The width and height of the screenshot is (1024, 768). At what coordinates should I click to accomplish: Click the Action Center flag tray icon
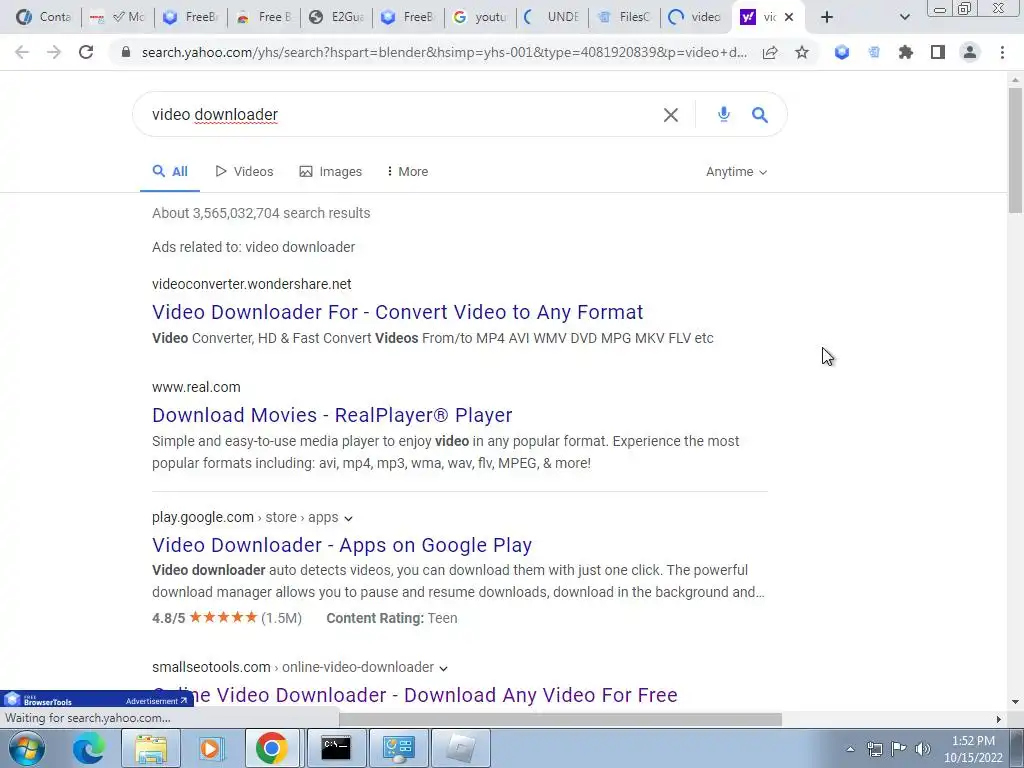pos(899,748)
